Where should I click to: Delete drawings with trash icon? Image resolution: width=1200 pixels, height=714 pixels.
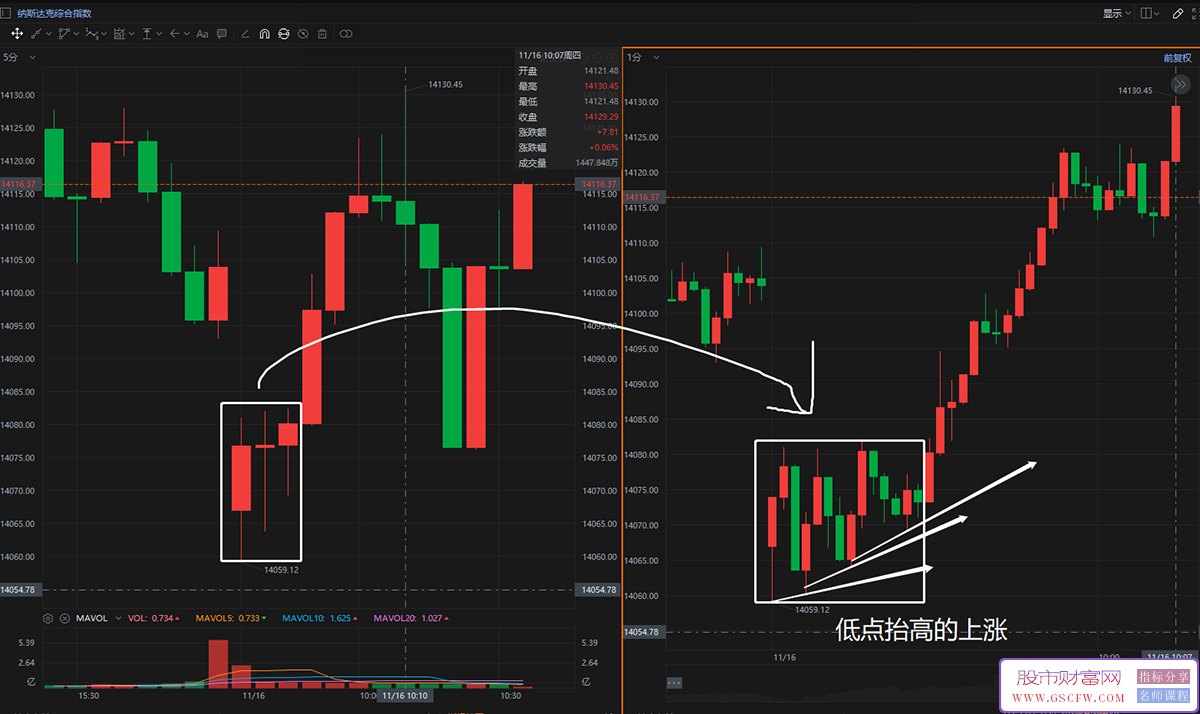(x=322, y=34)
